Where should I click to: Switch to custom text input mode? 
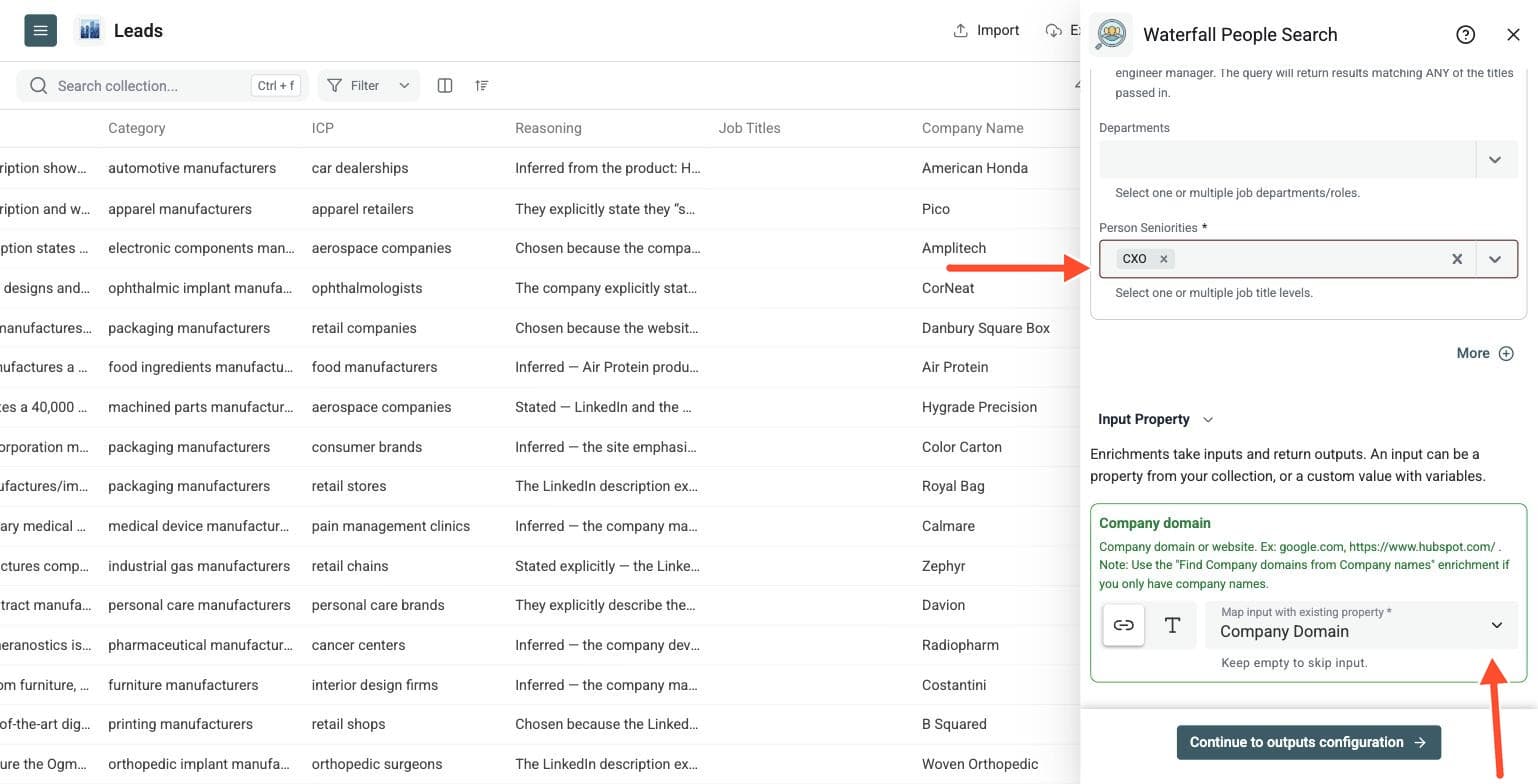point(1172,626)
